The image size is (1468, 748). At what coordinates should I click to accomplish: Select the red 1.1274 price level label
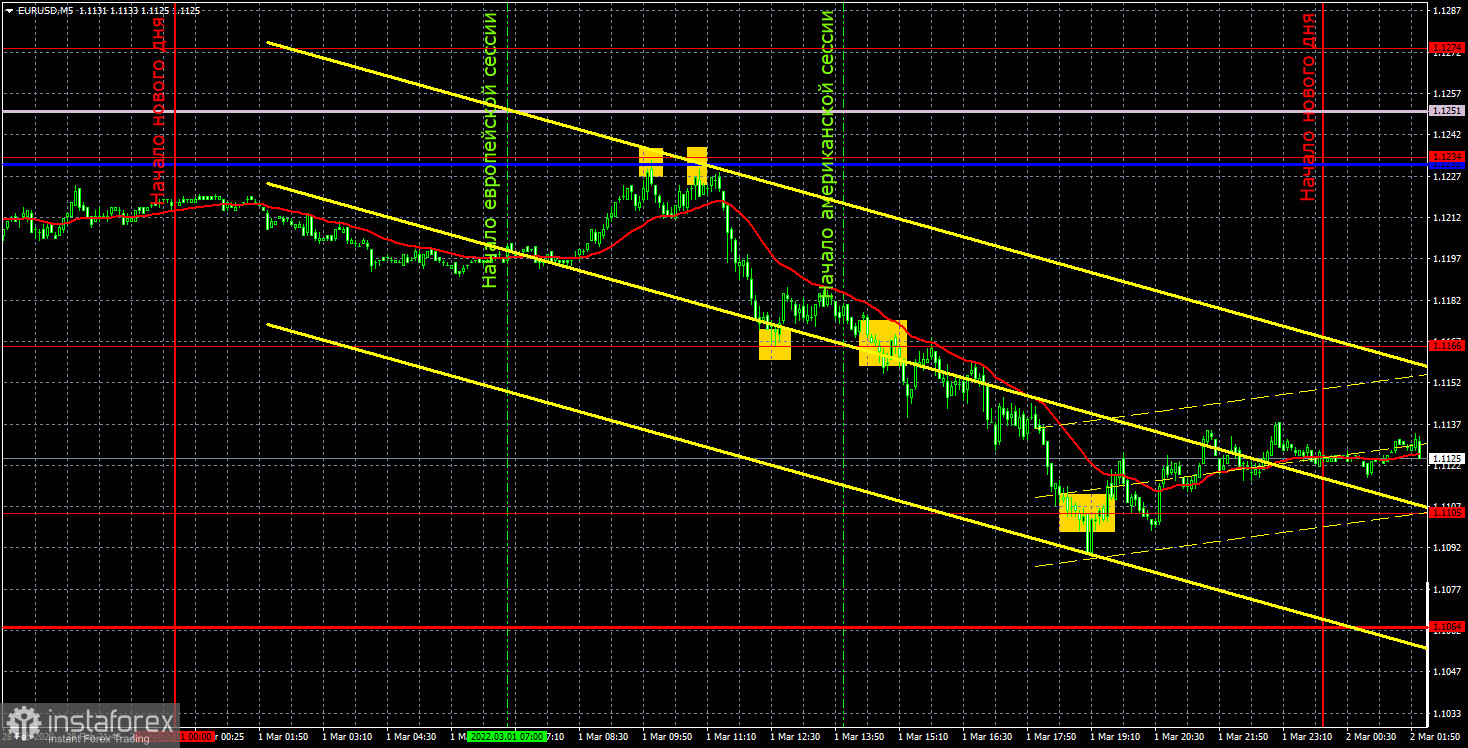click(x=1447, y=47)
